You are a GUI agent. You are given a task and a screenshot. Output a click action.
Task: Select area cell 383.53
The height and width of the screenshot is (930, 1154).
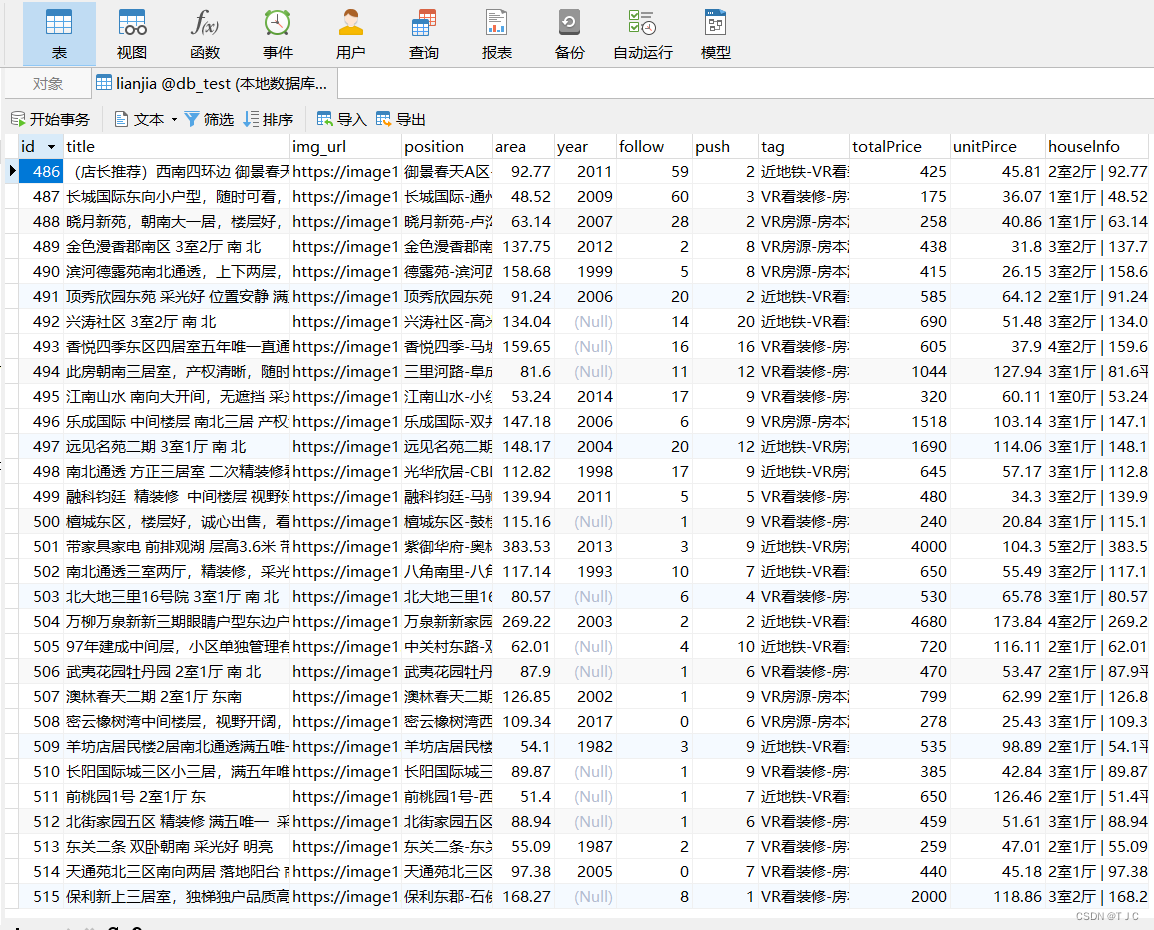(x=523, y=547)
